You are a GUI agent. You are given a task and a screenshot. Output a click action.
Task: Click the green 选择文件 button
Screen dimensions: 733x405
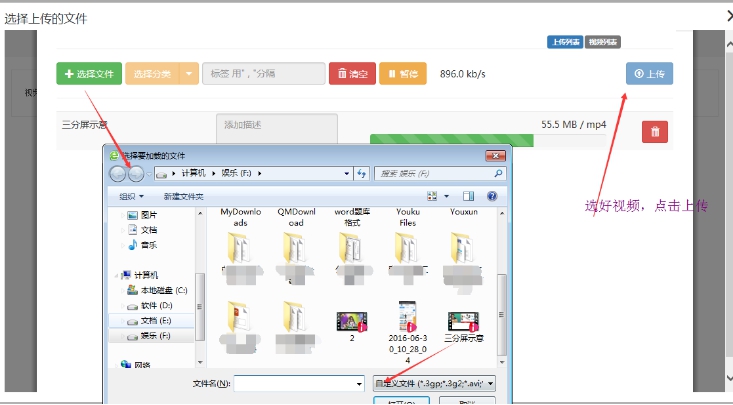89,74
